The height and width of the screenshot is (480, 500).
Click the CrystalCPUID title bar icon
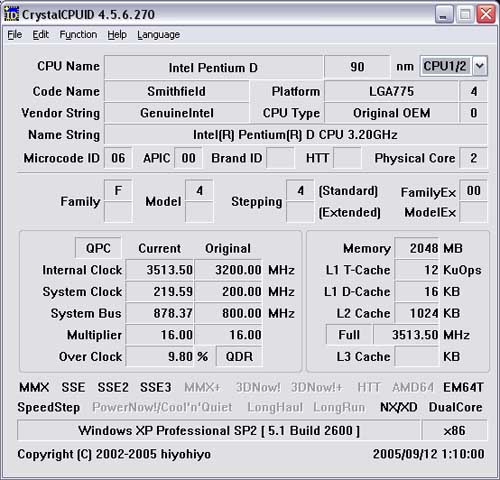click(11, 14)
